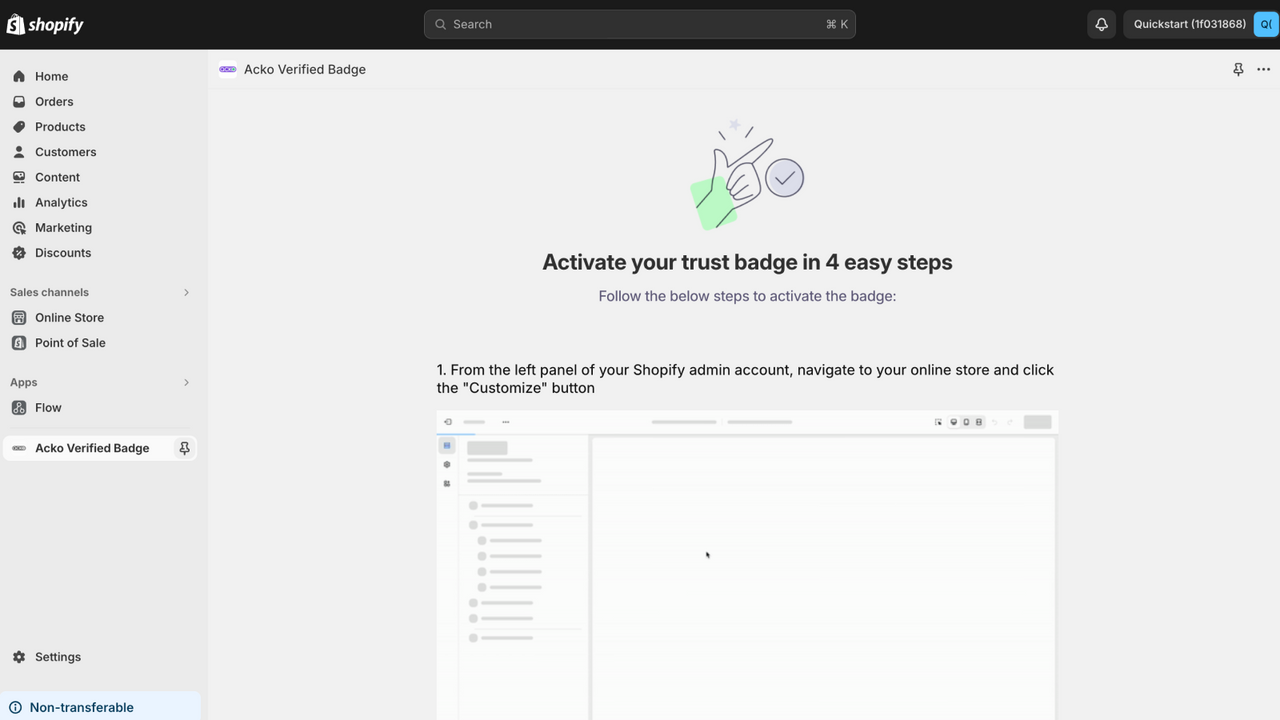Click the Content icon in sidebar
Viewport: 1280px width, 720px height.
pyautogui.click(x=19, y=177)
